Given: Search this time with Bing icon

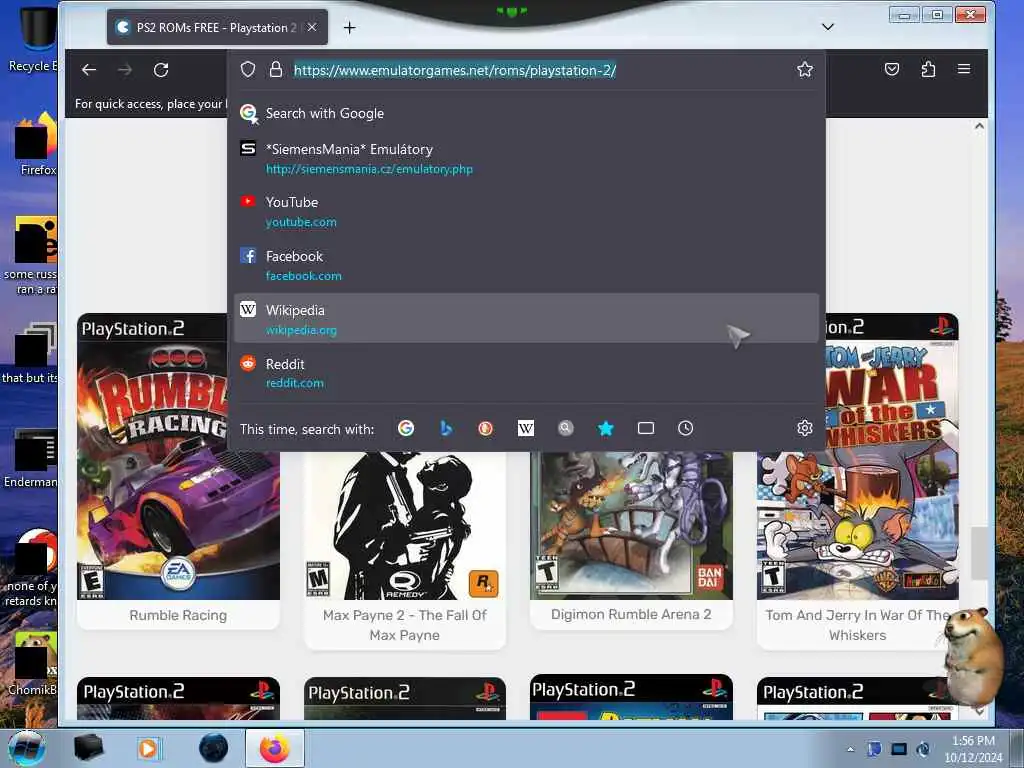Looking at the screenshot, I should [x=446, y=428].
